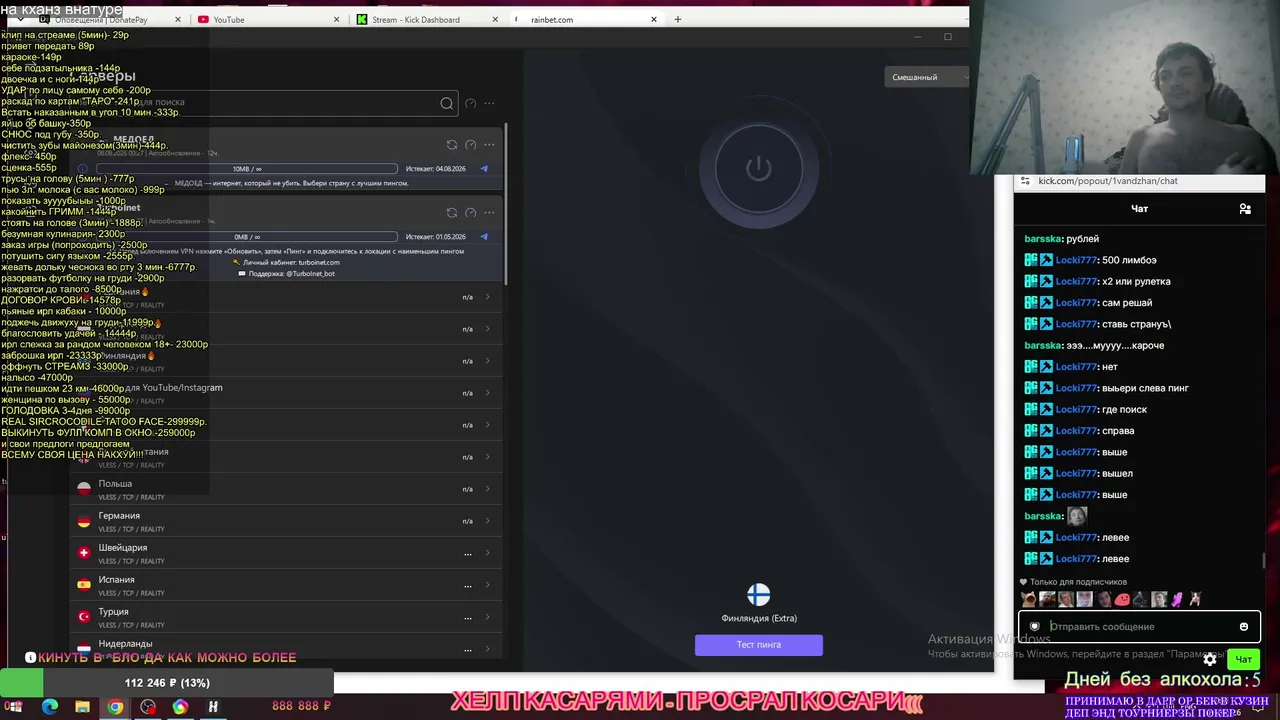This screenshot has height=720, width=1280.
Task: Switch to the rainbet.com browser tab
Action: point(588,19)
